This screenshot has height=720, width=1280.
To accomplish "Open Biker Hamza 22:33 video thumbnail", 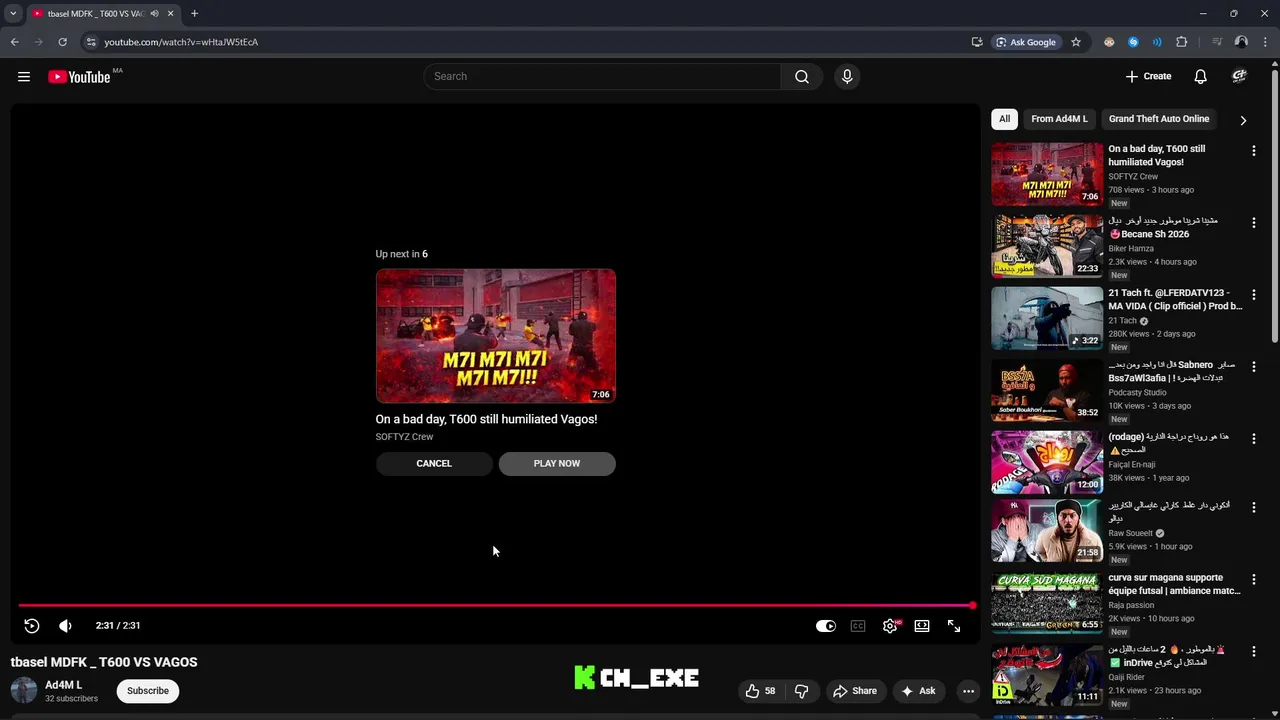I will point(1047,246).
